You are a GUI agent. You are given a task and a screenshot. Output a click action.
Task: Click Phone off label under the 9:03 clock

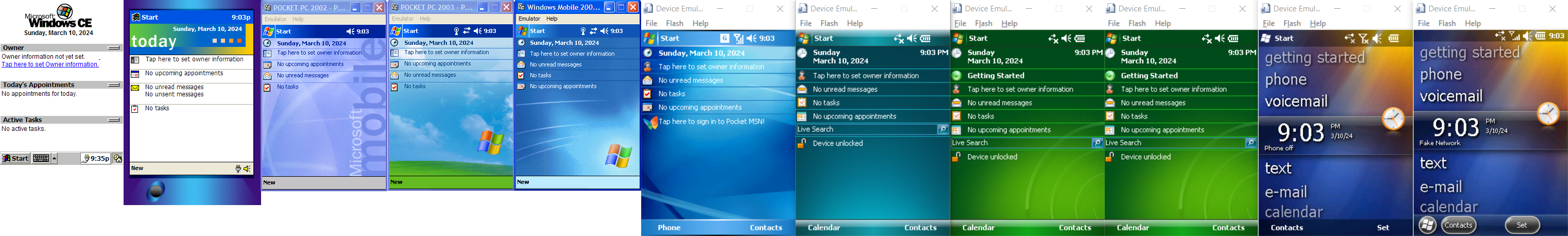(1279, 148)
